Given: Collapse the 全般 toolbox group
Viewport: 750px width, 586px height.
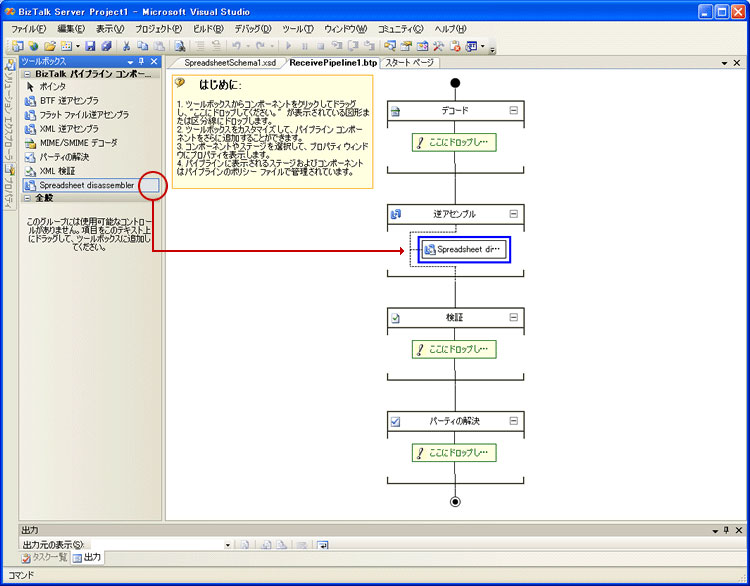Looking at the screenshot, I should pos(27,198).
